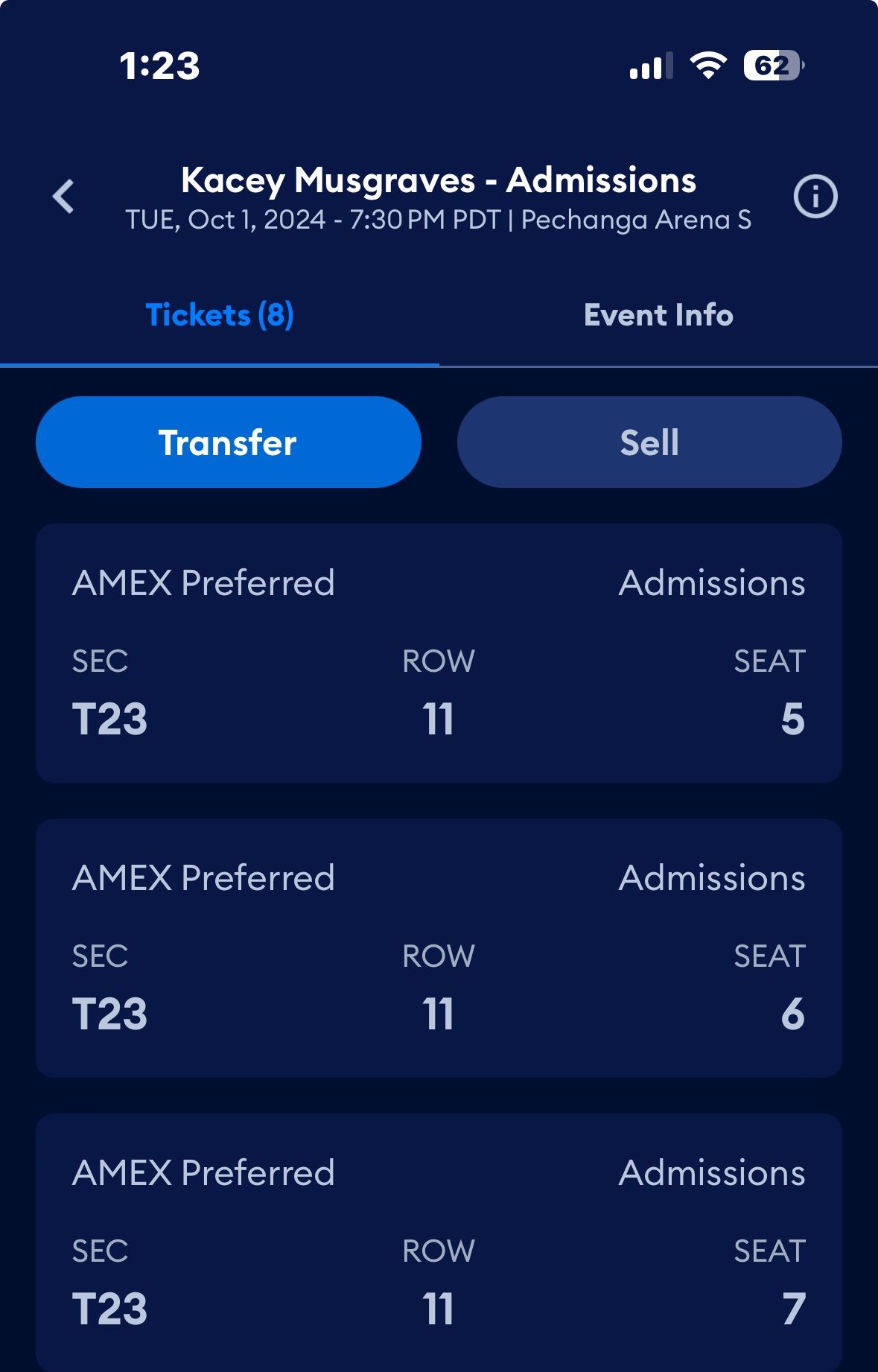Select the ticket card for seat 7
The width and height of the screenshot is (878, 1372).
click(x=439, y=1242)
